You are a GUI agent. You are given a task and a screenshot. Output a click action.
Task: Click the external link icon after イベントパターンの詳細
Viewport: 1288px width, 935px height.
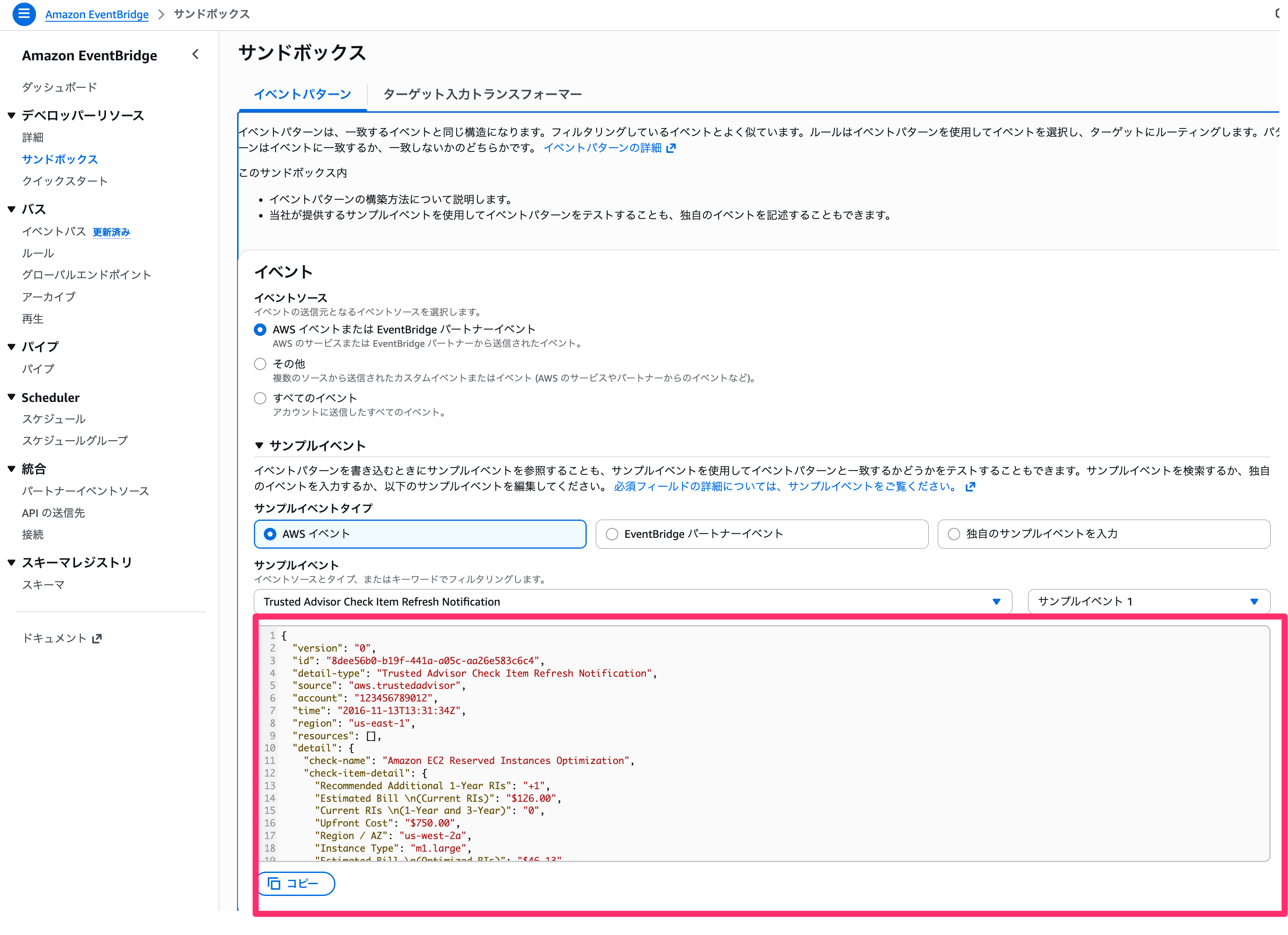(x=672, y=148)
